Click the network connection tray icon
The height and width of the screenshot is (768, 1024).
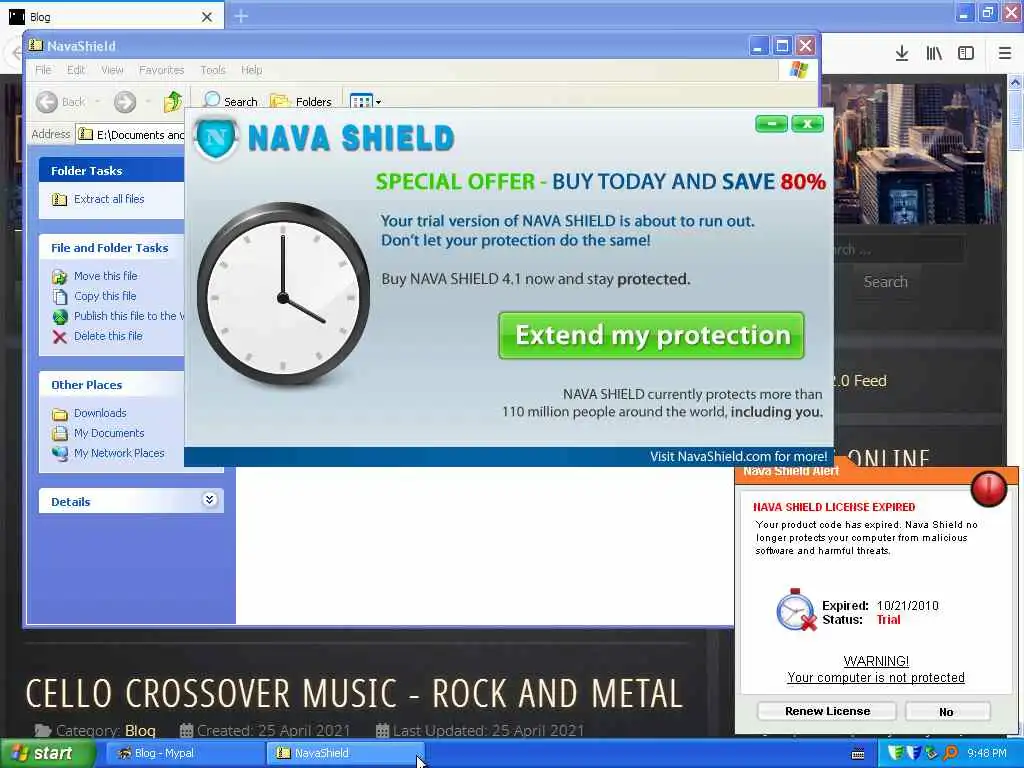(x=931, y=753)
